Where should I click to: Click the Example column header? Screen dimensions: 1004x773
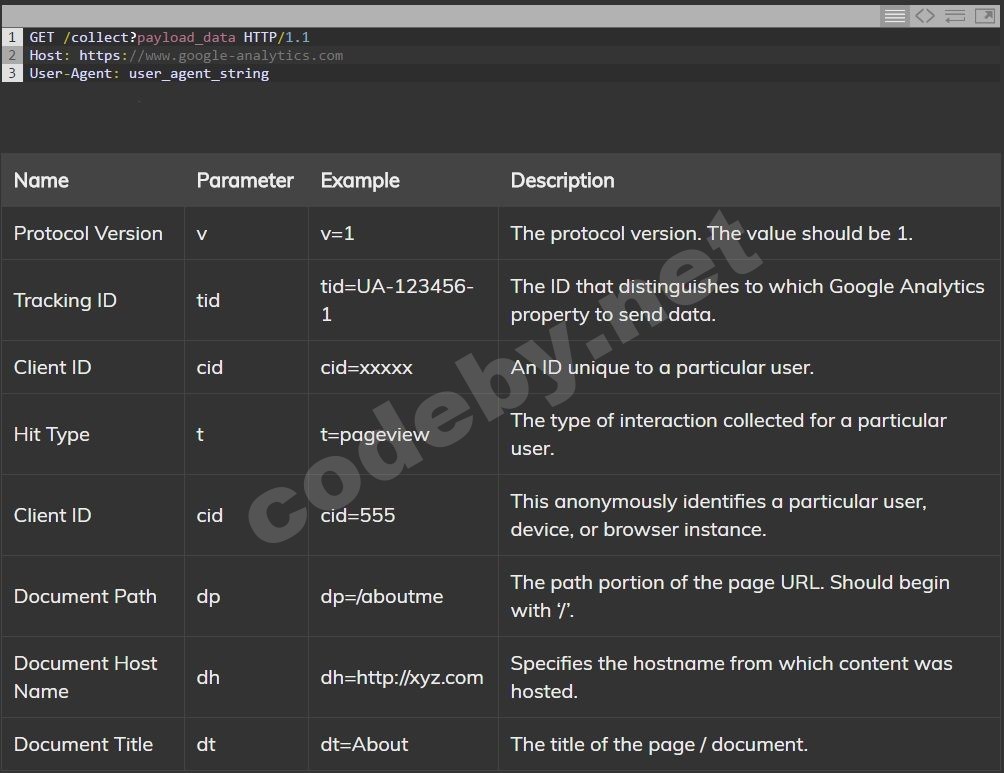[360, 181]
